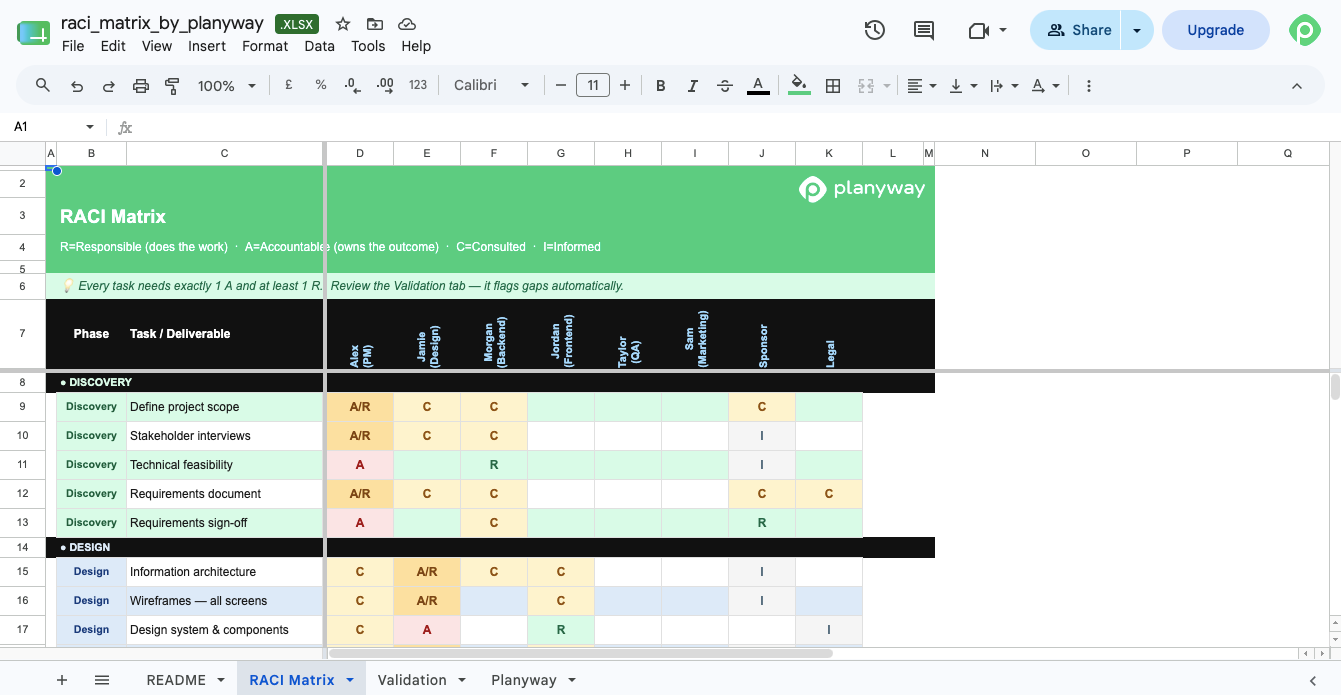
Task: Select column D header
Action: pyautogui.click(x=360, y=153)
